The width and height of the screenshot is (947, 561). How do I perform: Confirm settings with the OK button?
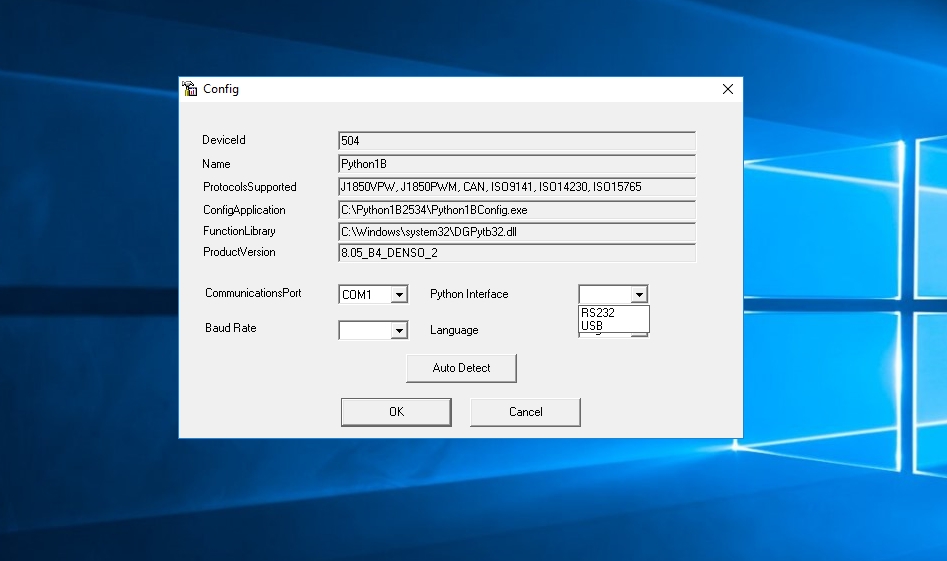396,412
